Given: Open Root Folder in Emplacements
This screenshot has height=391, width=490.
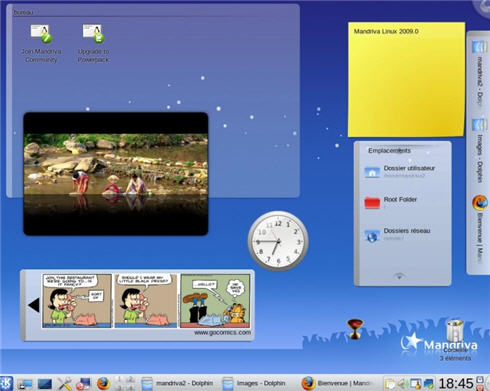Looking at the screenshot, I should 391,202.
